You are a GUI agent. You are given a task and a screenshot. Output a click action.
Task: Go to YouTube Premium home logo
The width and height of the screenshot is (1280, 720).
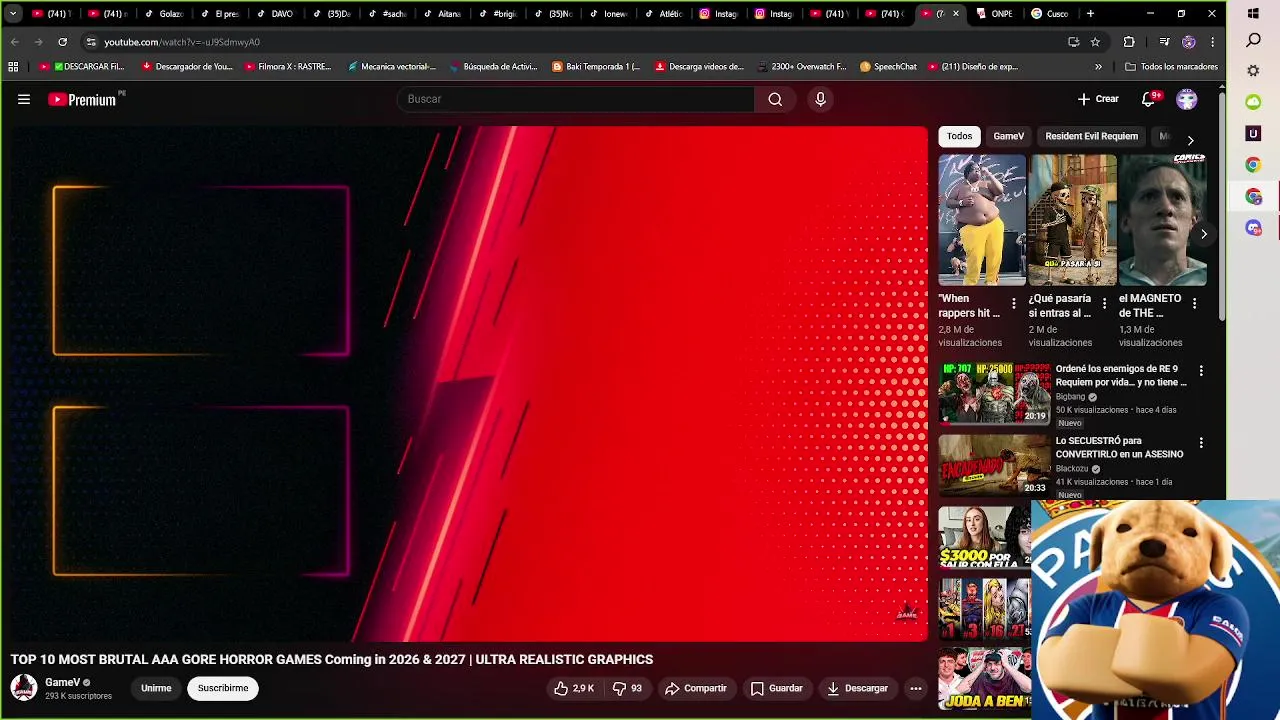pos(85,99)
